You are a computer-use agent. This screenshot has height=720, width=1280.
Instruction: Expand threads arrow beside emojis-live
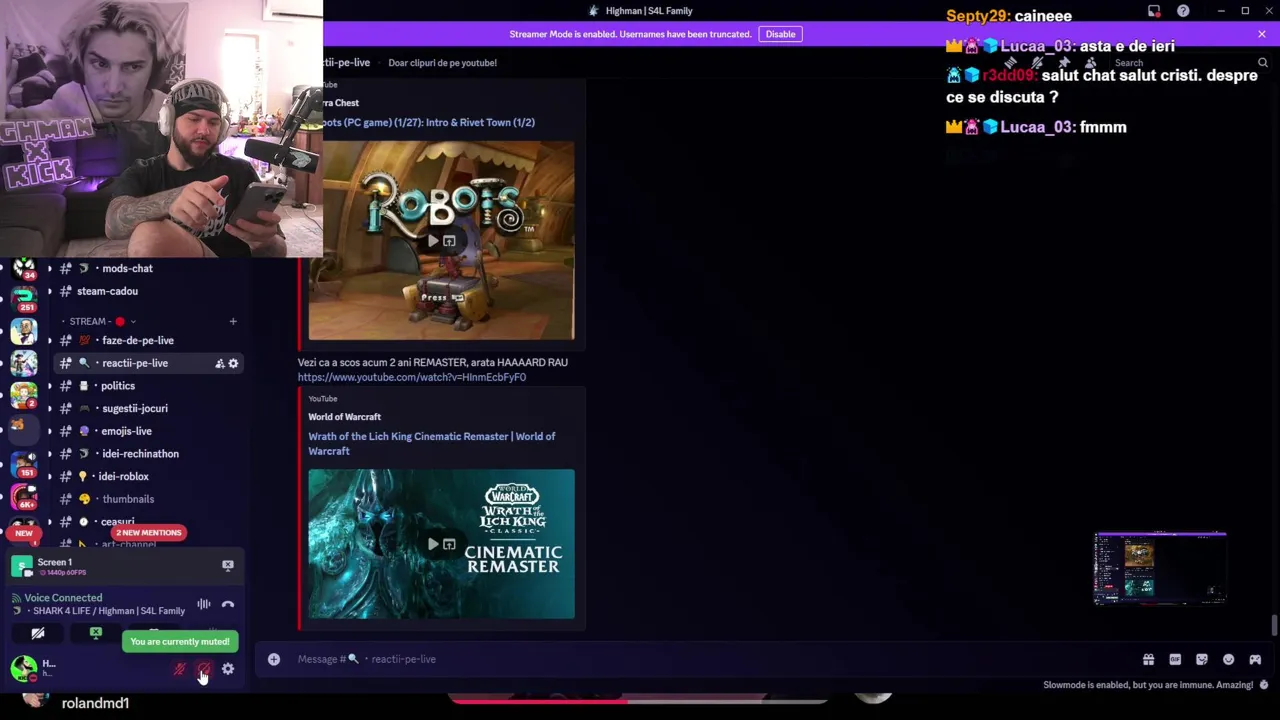pos(49,431)
